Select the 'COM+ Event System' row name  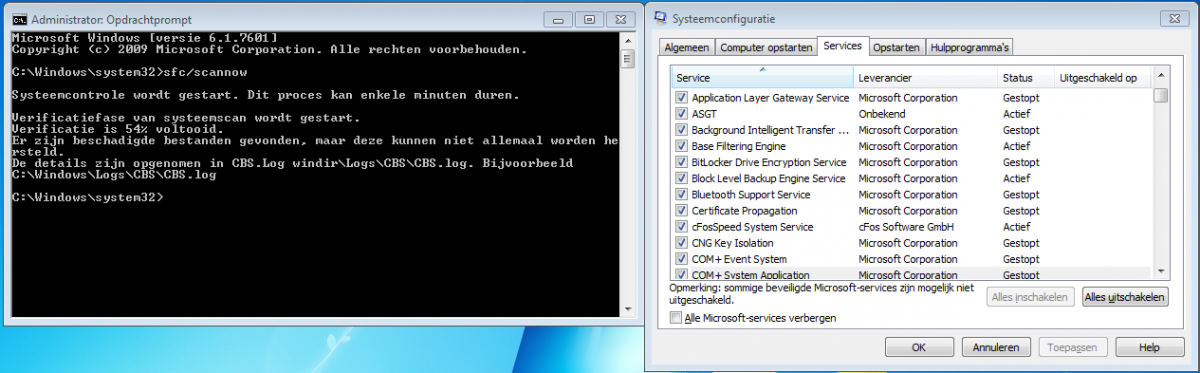coord(739,259)
